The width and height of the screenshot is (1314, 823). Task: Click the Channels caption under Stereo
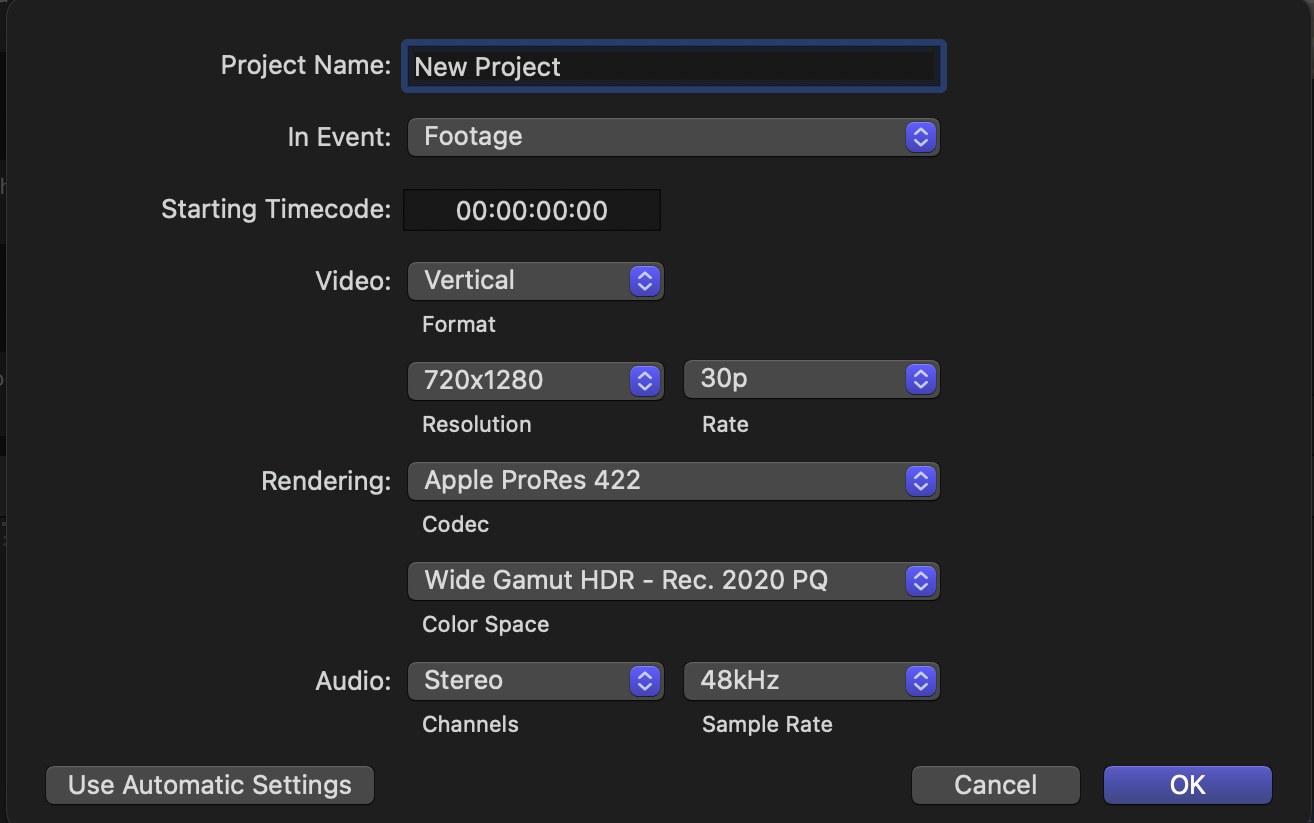[x=471, y=725]
